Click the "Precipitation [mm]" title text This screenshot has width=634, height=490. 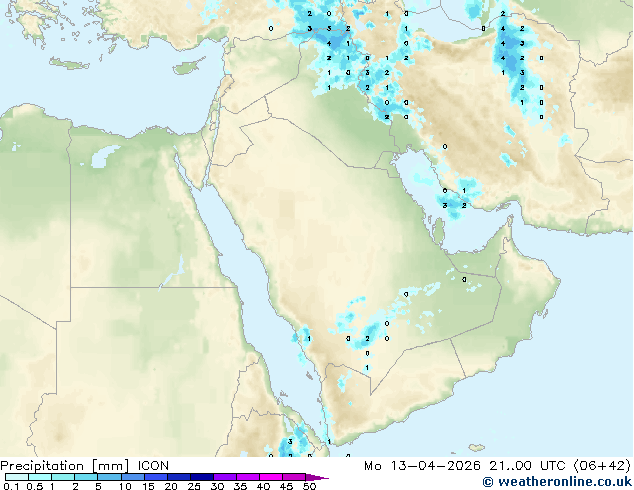(x=65, y=466)
